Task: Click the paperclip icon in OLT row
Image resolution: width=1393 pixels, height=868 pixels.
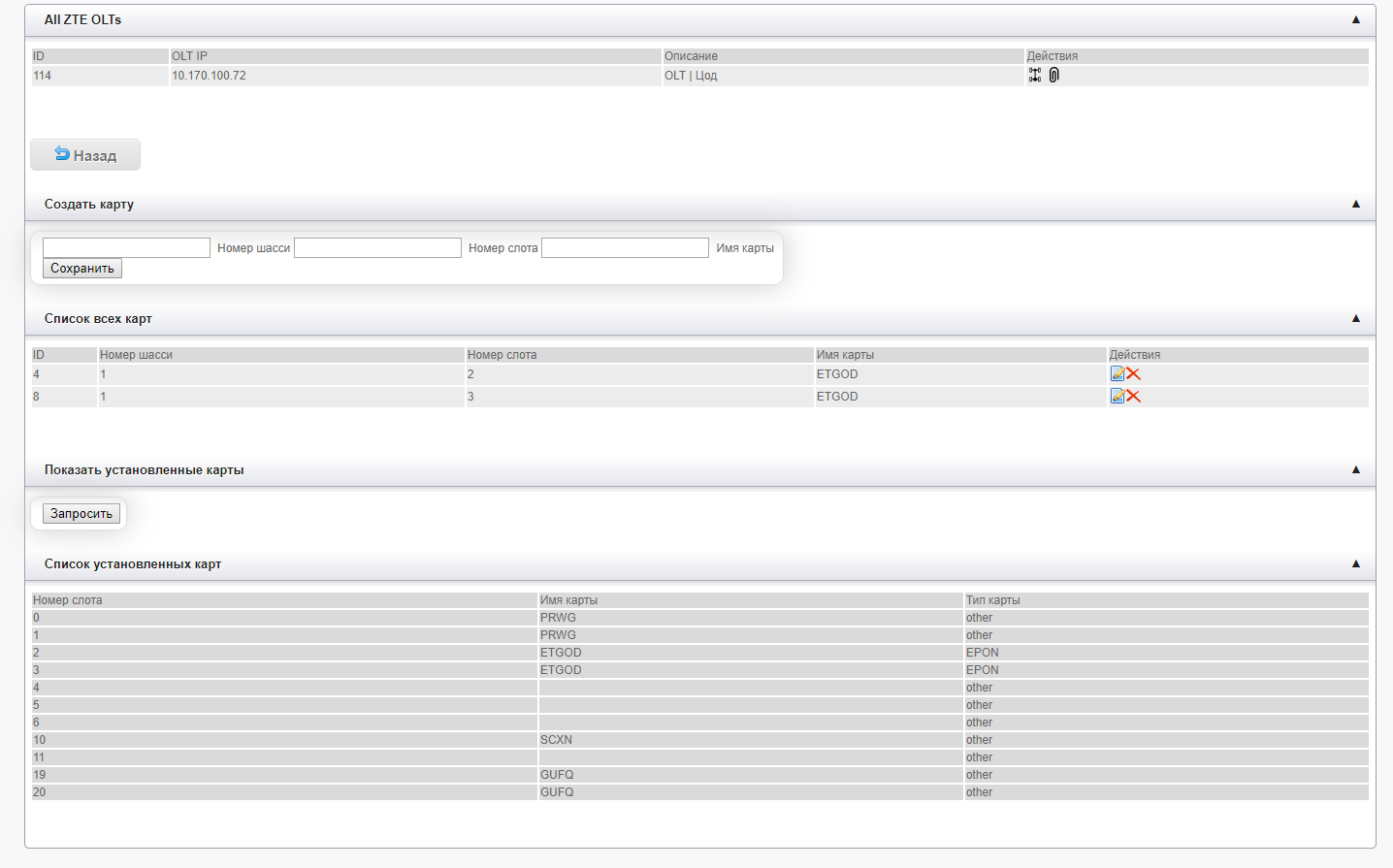Action: pyautogui.click(x=1054, y=75)
